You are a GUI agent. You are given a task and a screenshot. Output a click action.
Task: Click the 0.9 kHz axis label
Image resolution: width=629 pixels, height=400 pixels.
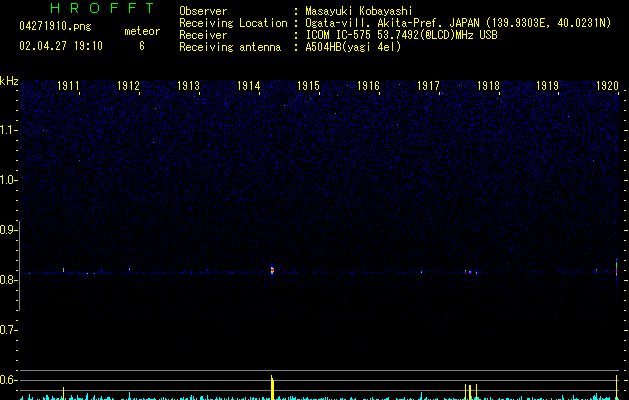pos(8,230)
